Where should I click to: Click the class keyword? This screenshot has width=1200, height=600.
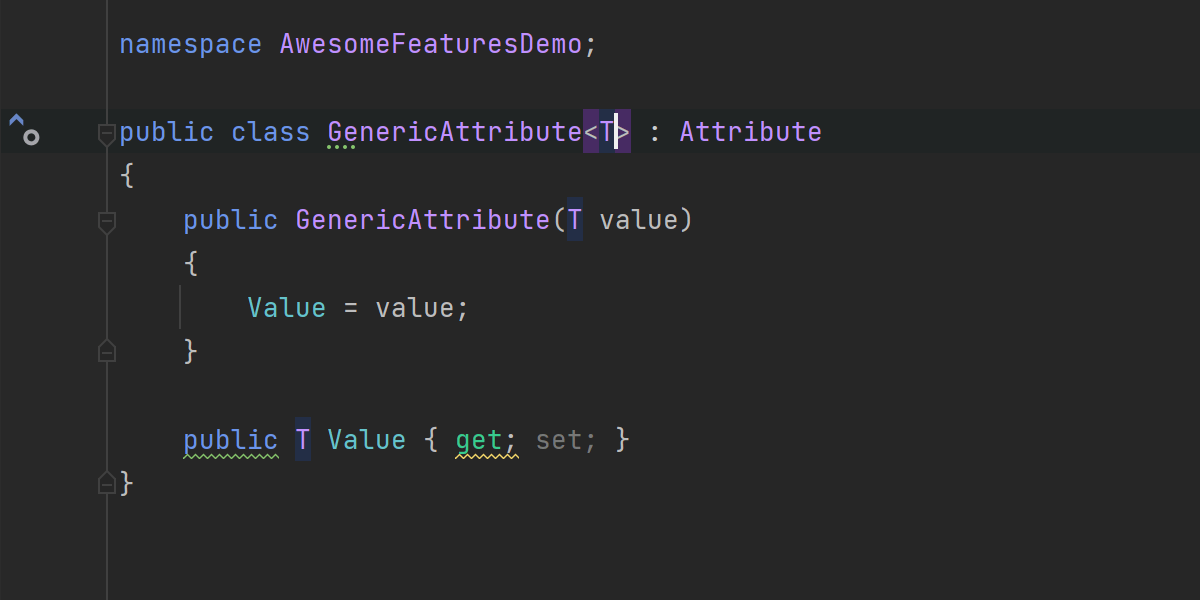270,132
